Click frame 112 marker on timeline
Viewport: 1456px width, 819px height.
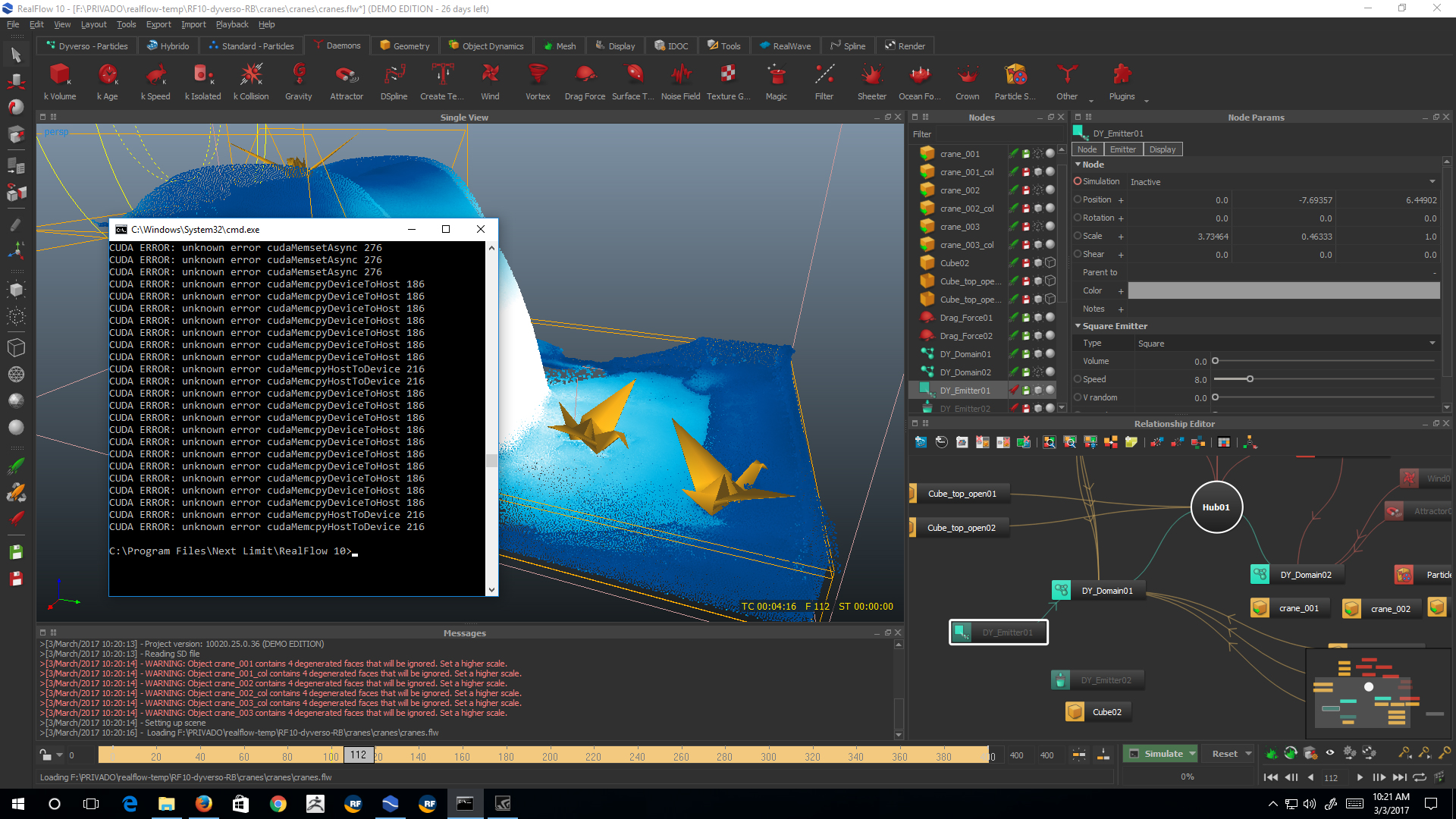click(359, 755)
